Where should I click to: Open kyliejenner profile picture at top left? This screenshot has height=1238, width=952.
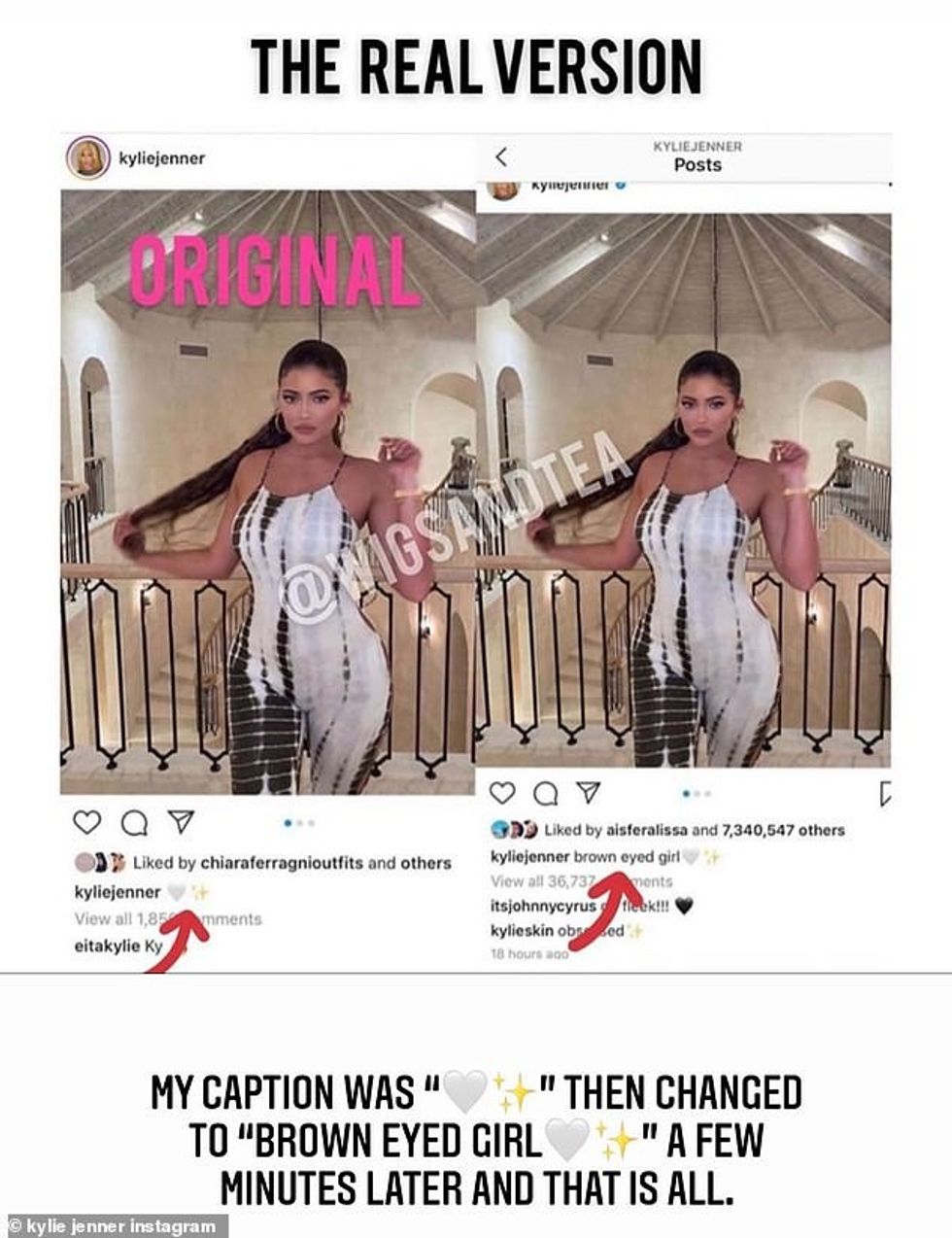tap(87, 157)
